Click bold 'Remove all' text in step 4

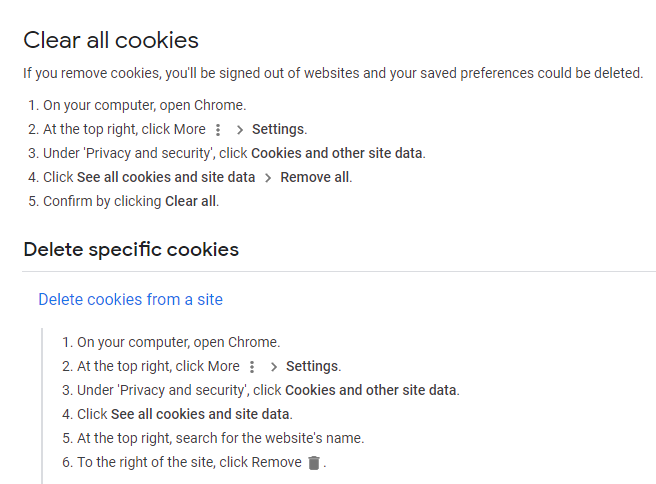(x=316, y=177)
